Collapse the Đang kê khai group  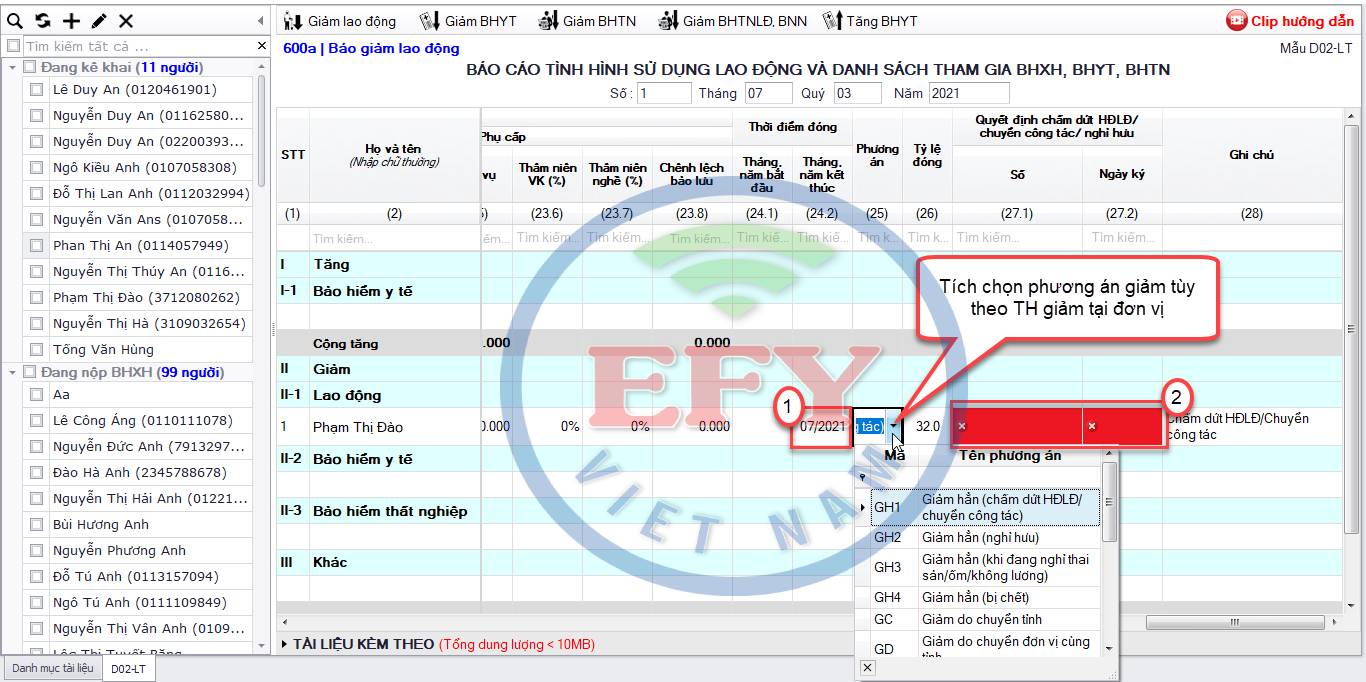[x=11, y=67]
